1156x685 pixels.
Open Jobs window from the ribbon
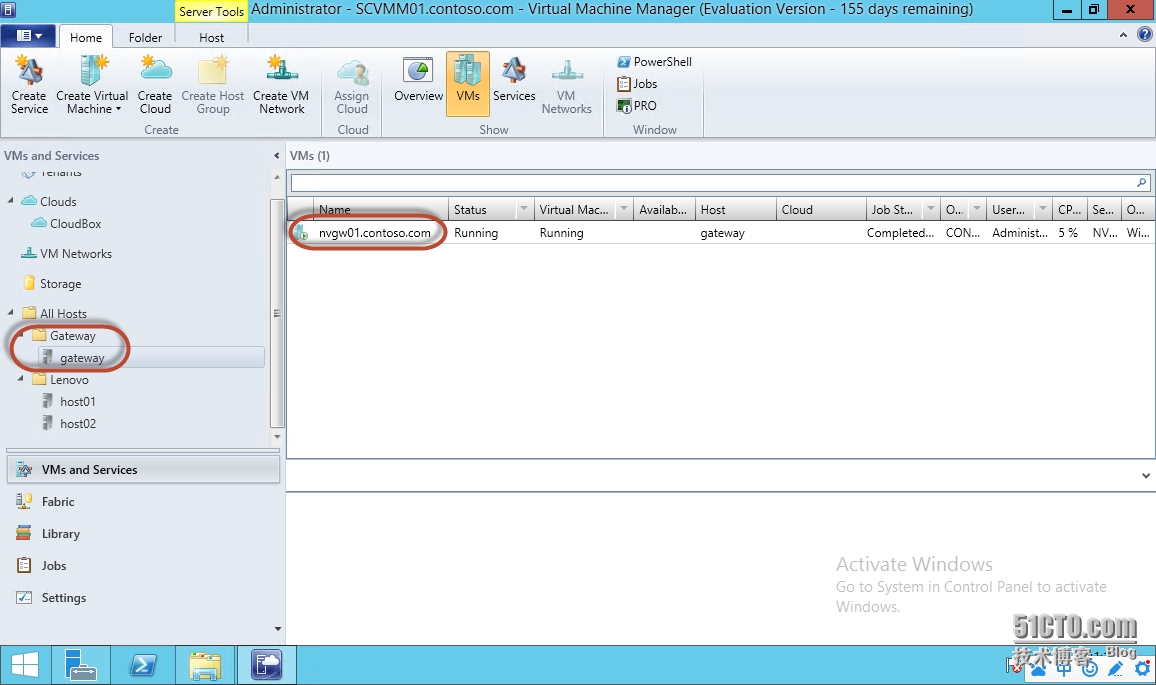tap(637, 84)
